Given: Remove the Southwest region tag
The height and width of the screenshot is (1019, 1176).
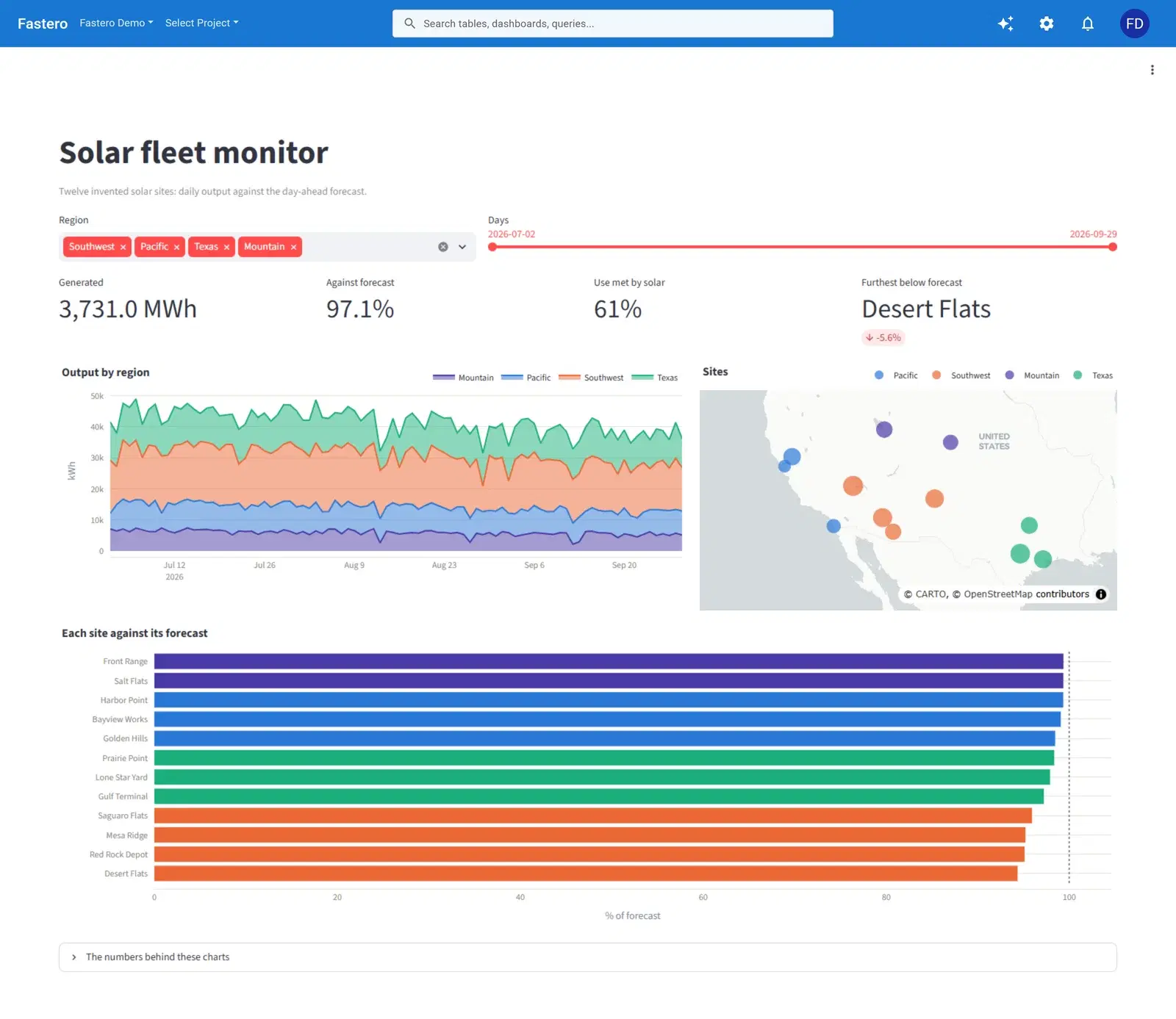Looking at the screenshot, I should click(123, 247).
